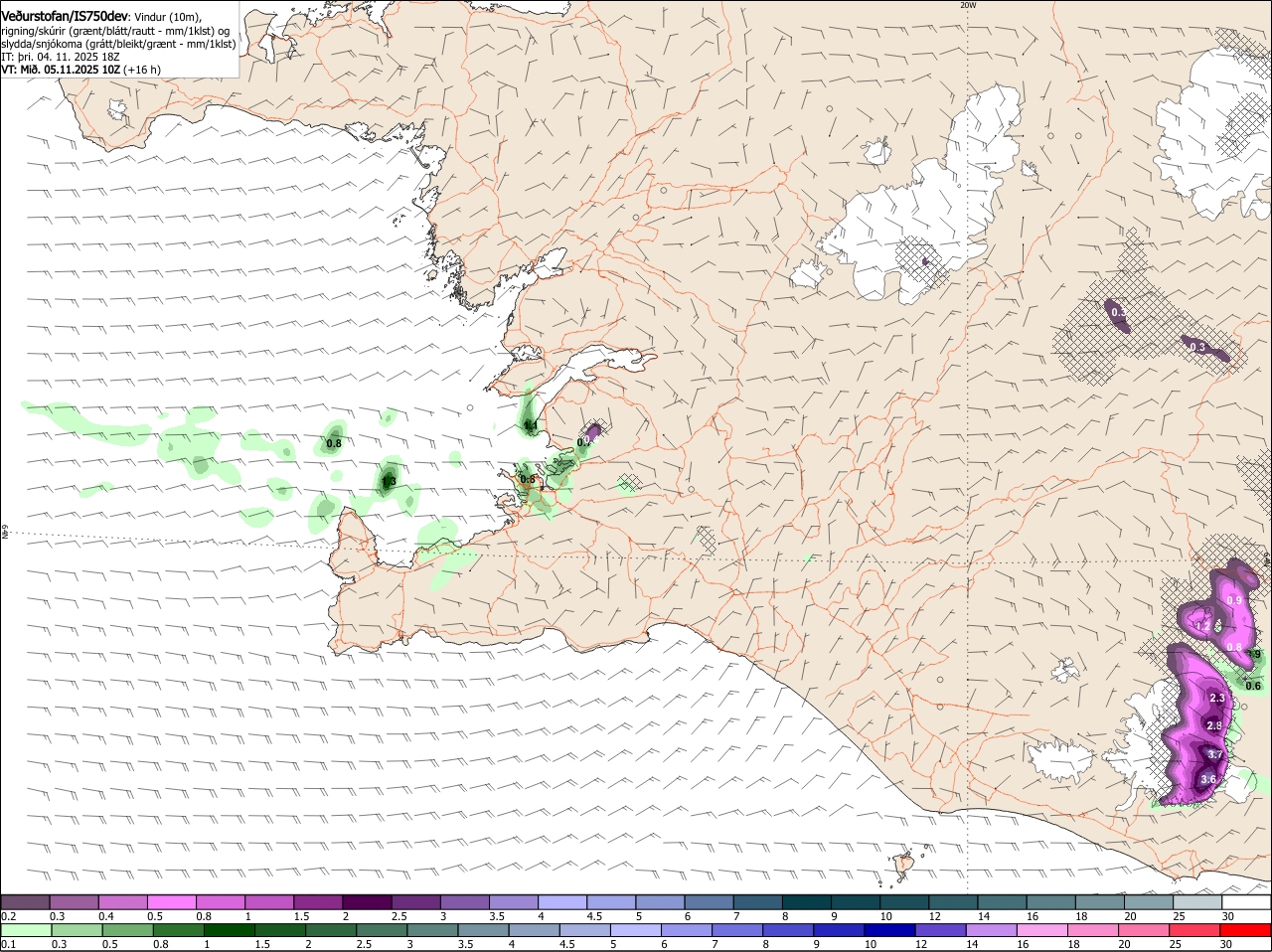
Task: Pick the upper scale's last swatch at 30
Action: 1246,901
